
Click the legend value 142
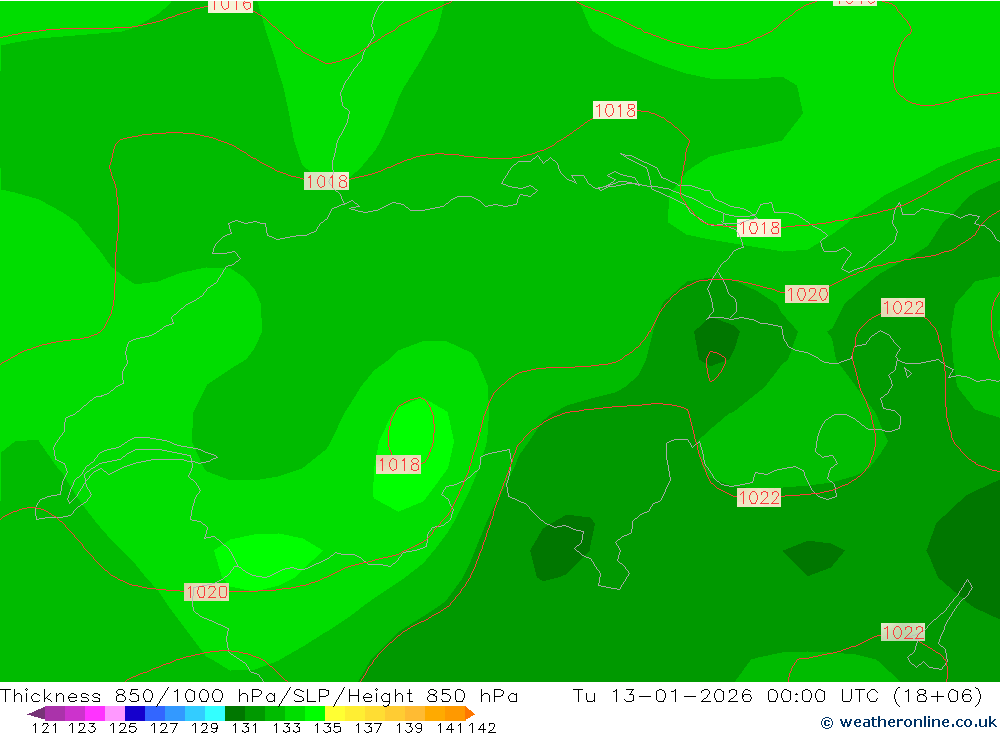pos(482,728)
